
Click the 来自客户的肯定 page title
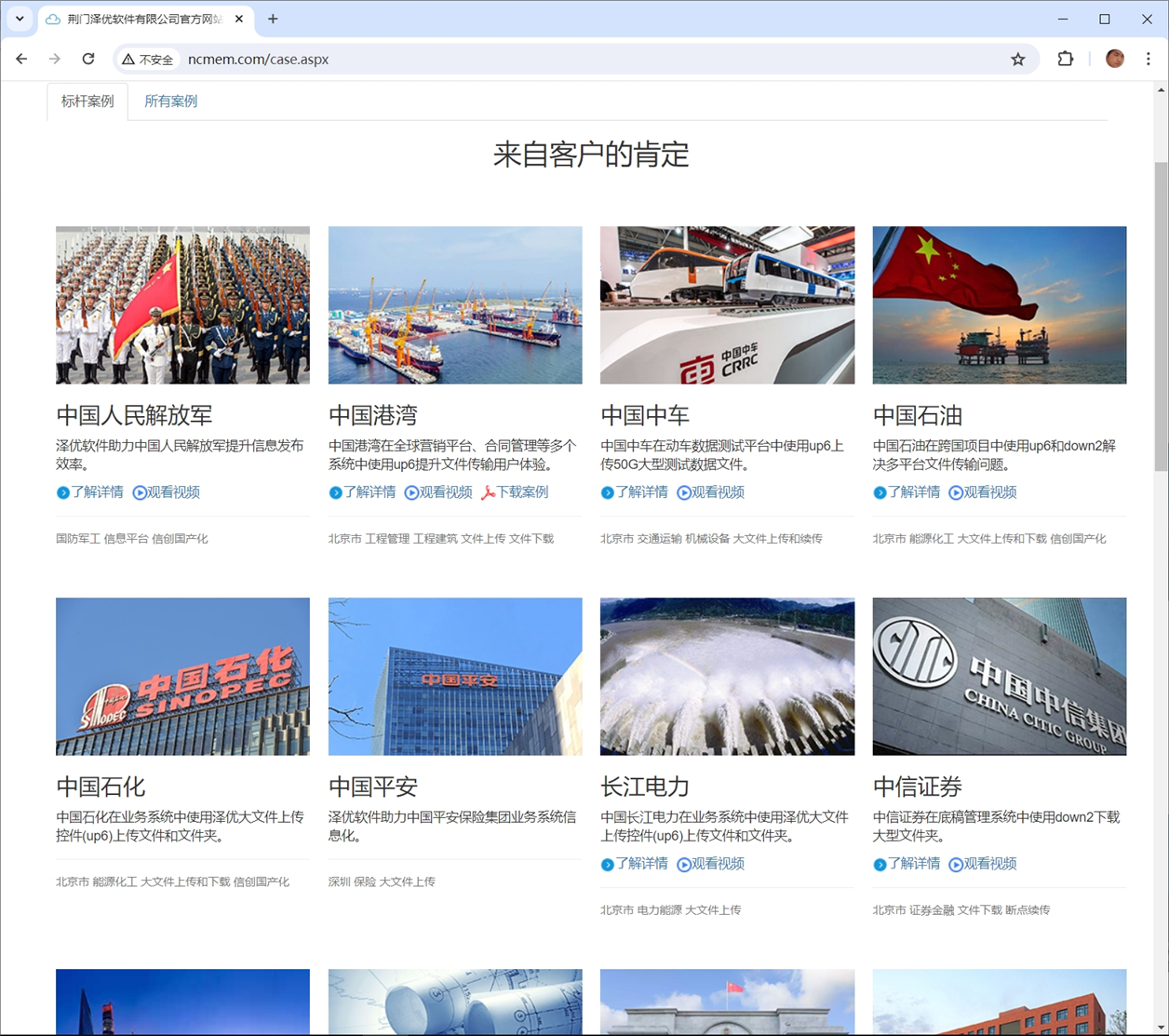tap(591, 155)
